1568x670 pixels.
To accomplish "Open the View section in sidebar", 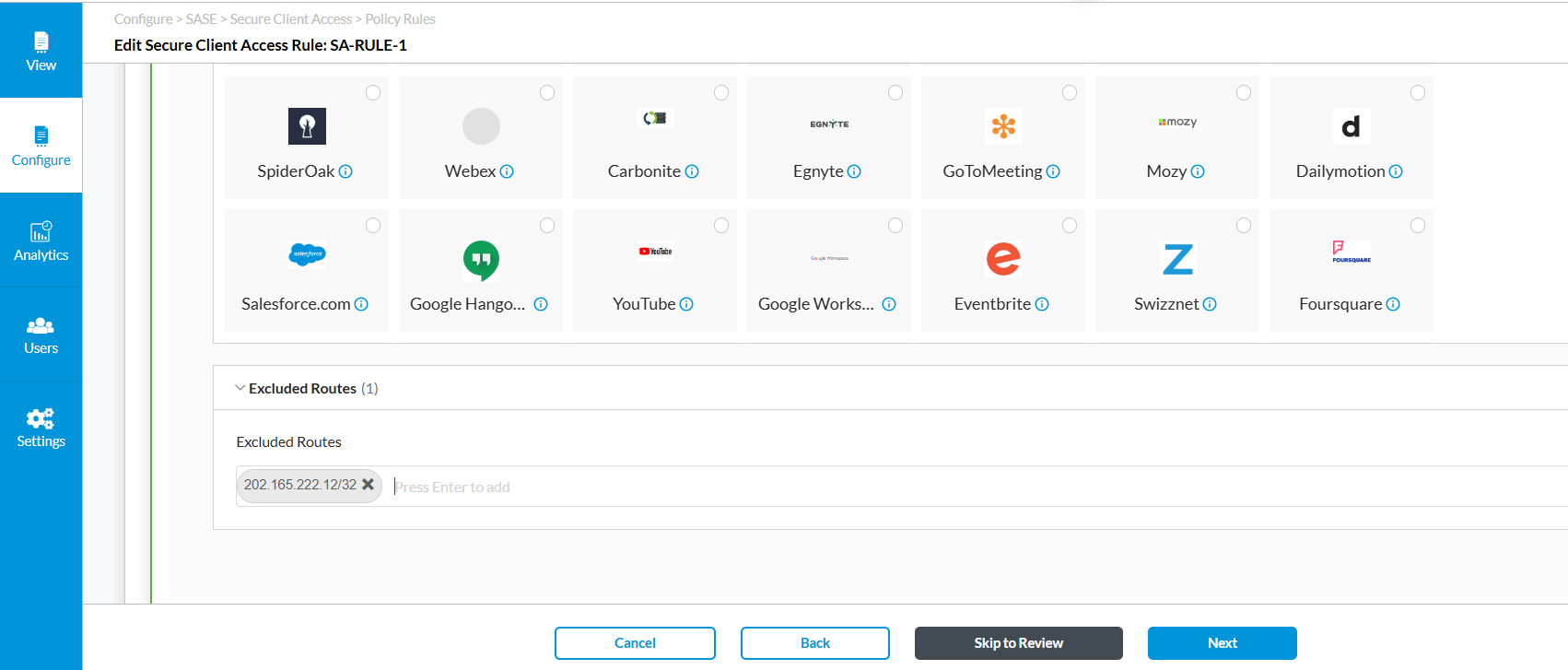I will pos(41,51).
